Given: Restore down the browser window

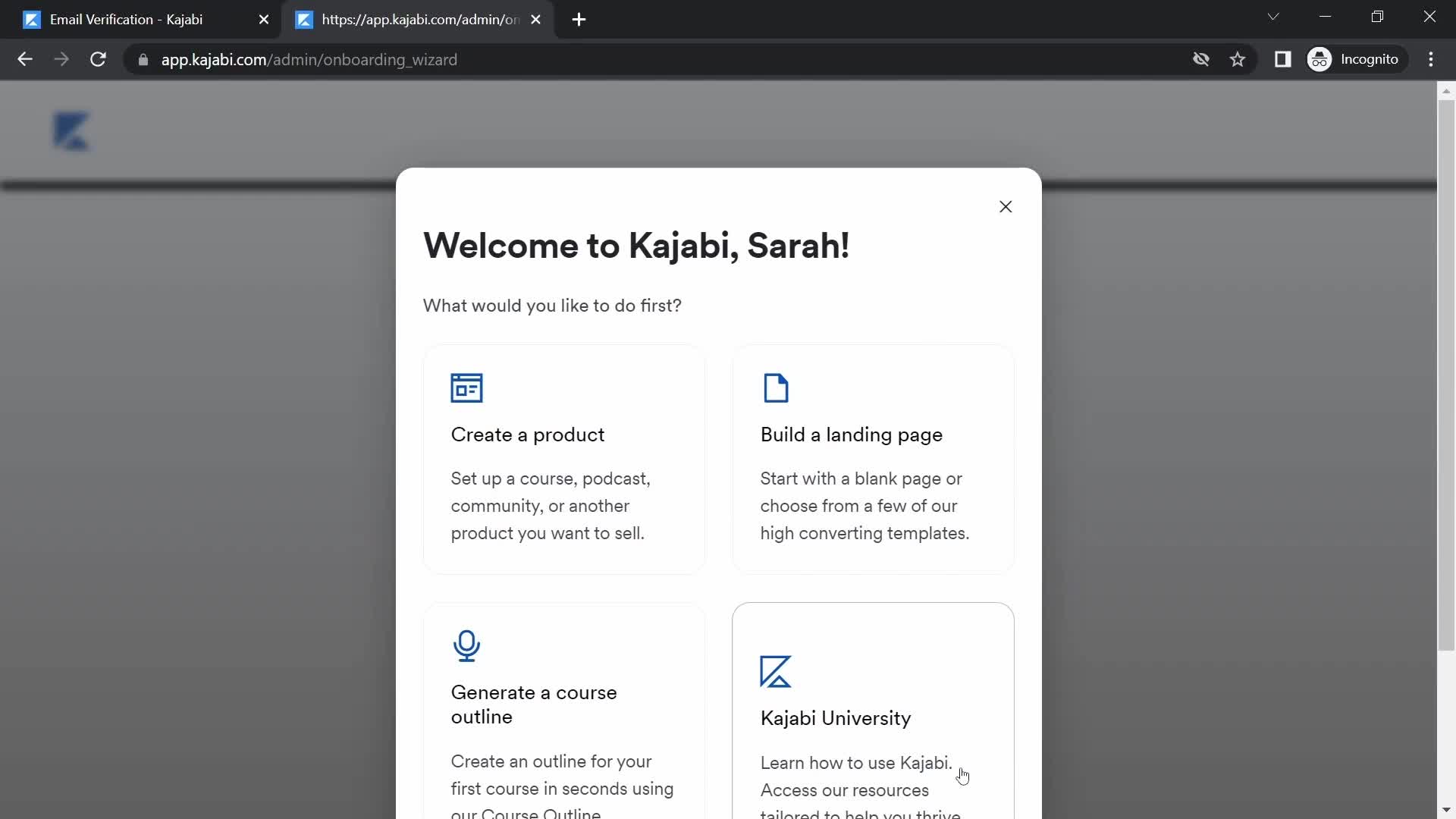Looking at the screenshot, I should click(1377, 17).
